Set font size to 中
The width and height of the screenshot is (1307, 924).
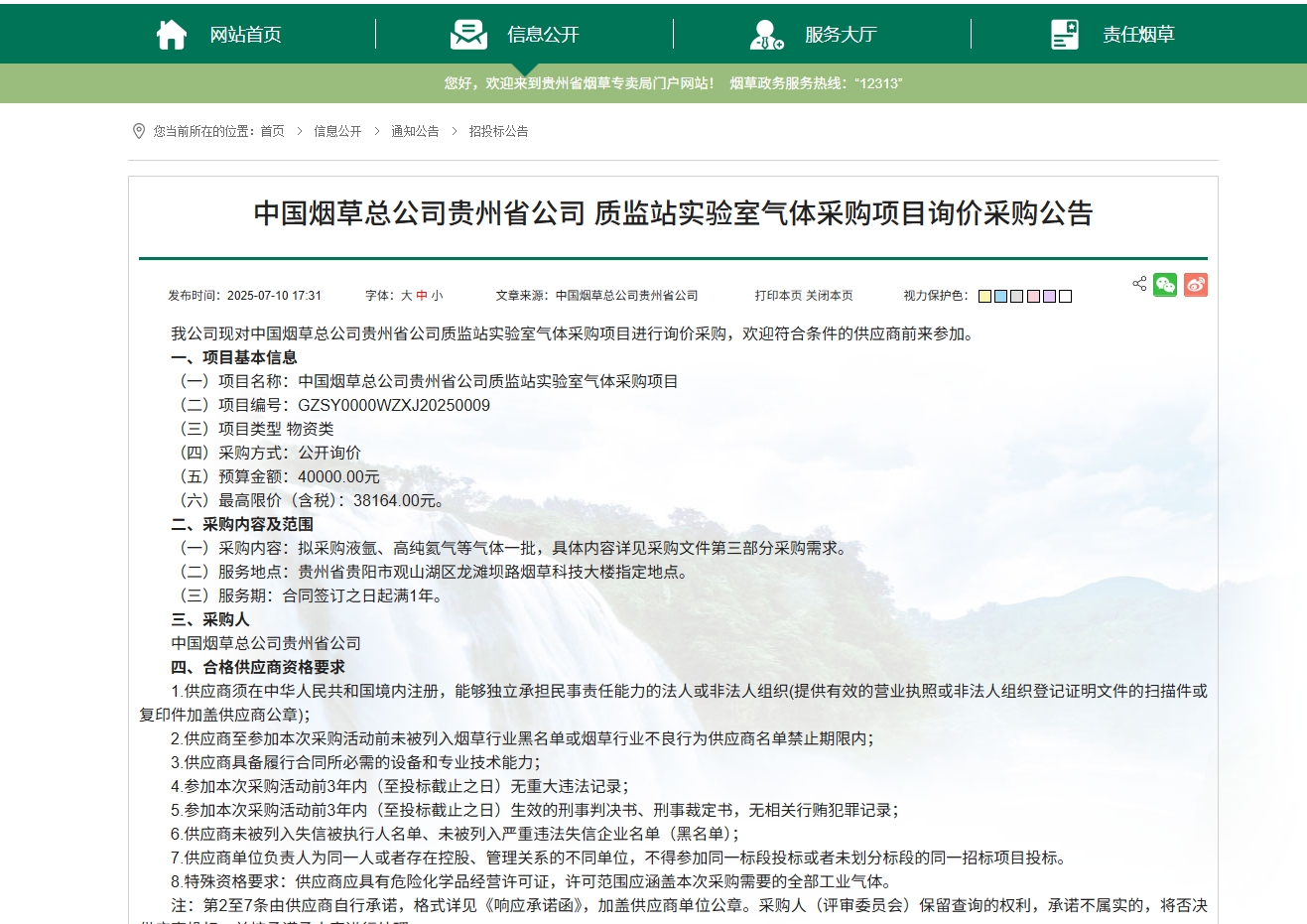(x=422, y=296)
